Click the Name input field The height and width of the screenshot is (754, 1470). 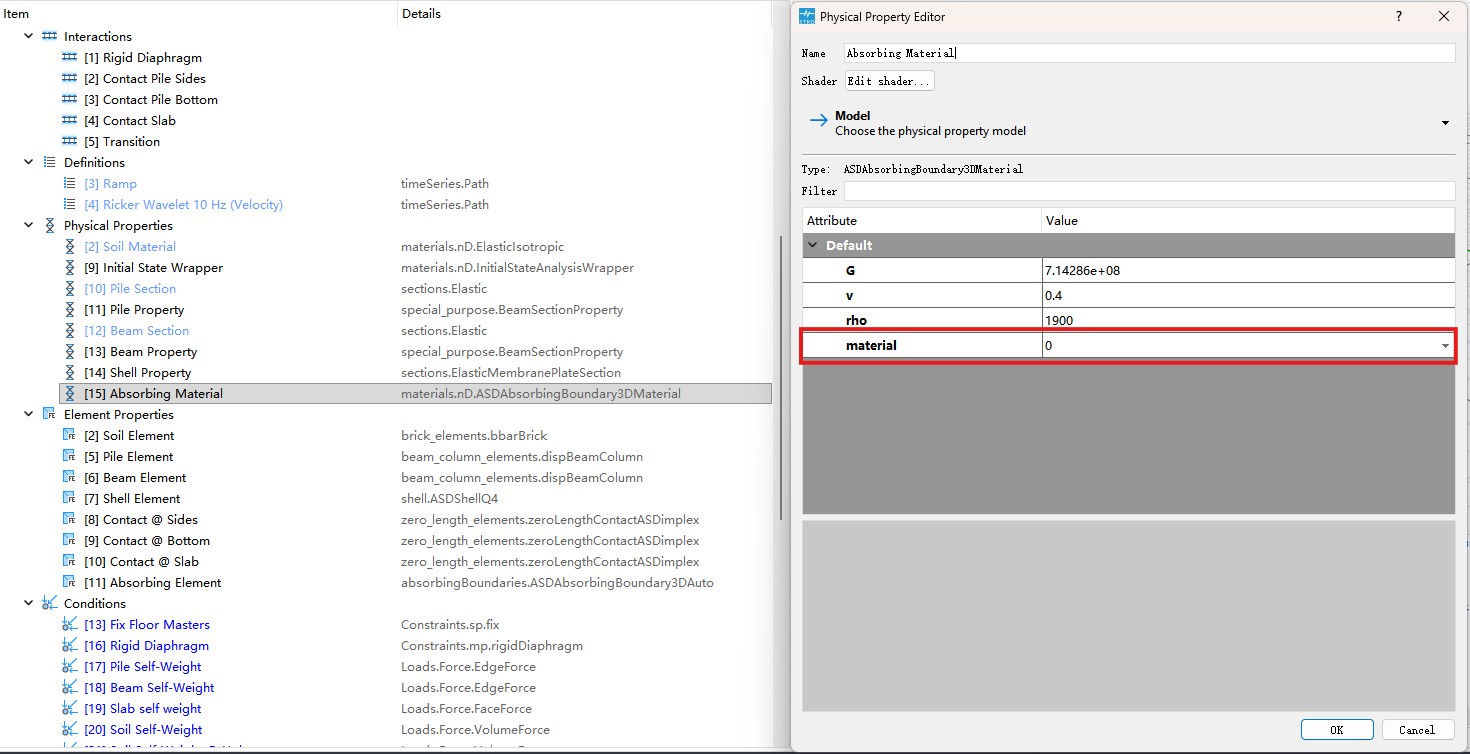click(x=1150, y=53)
